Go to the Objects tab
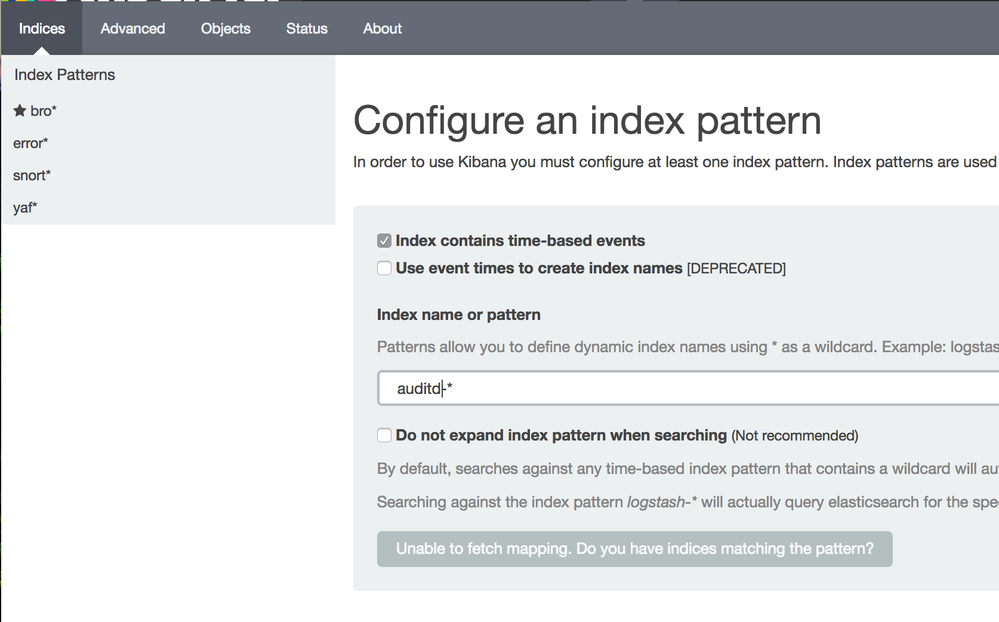 click(x=226, y=28)
